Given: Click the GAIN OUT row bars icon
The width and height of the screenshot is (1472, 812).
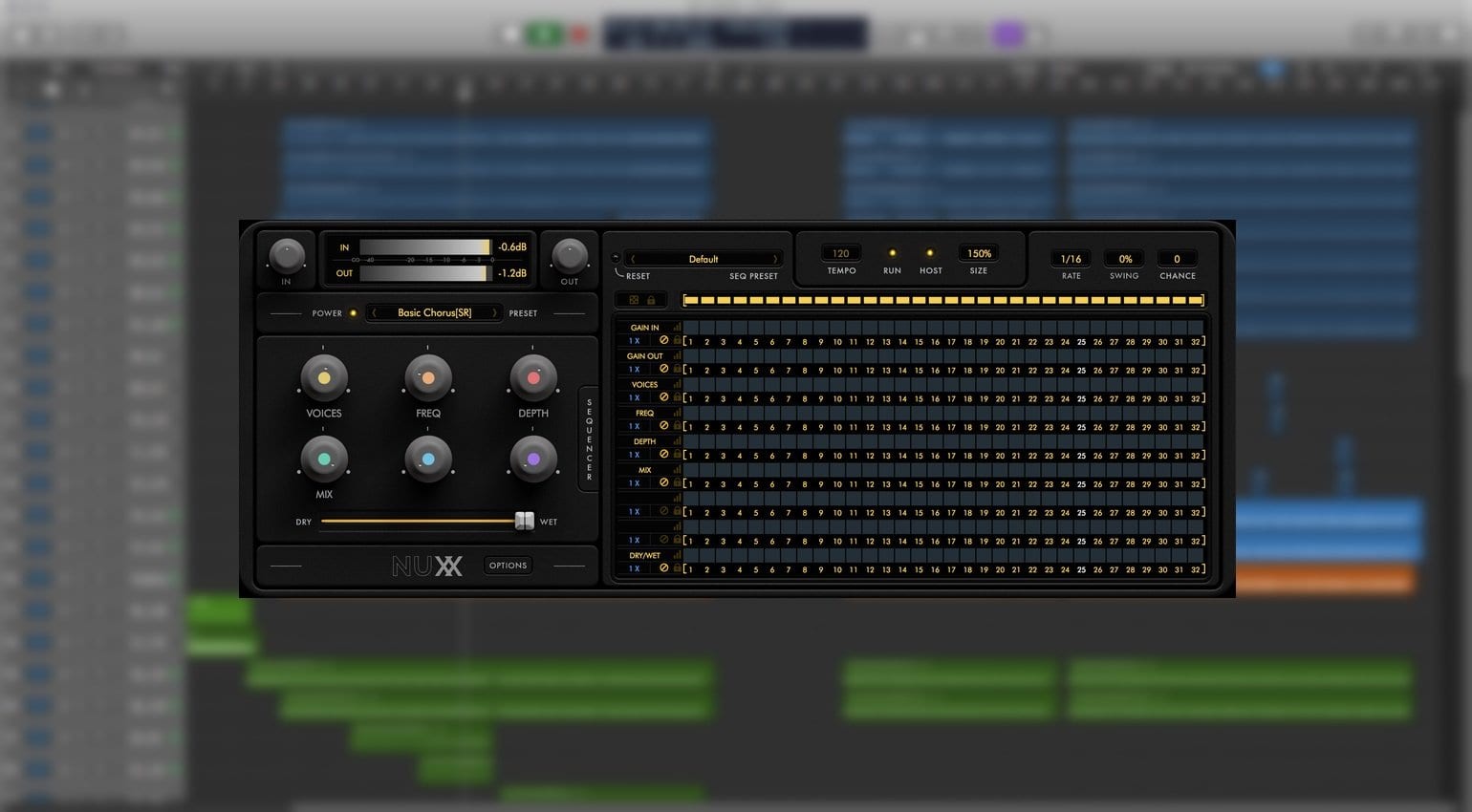Looking at the screenshot, I should tap(677, 355).
